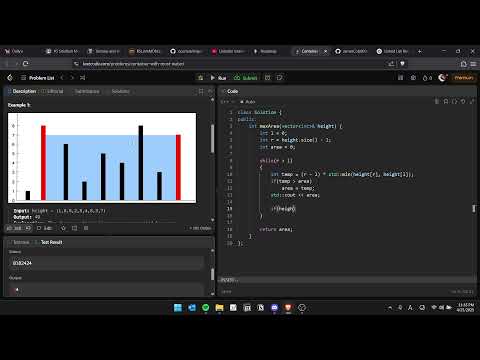
Task: Open the taskbar clock and date
Action: [x=465, y=307]
